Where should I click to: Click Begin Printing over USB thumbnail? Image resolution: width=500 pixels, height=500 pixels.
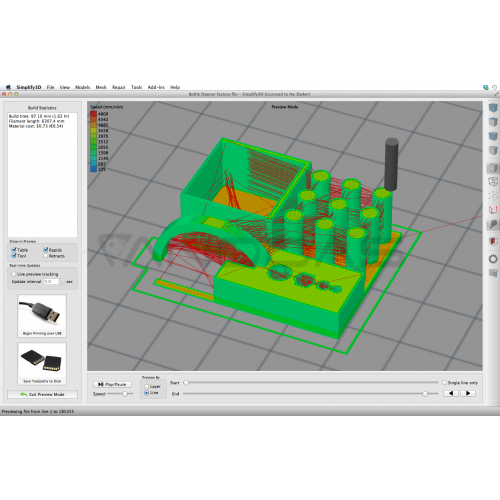tap(42, 316)
